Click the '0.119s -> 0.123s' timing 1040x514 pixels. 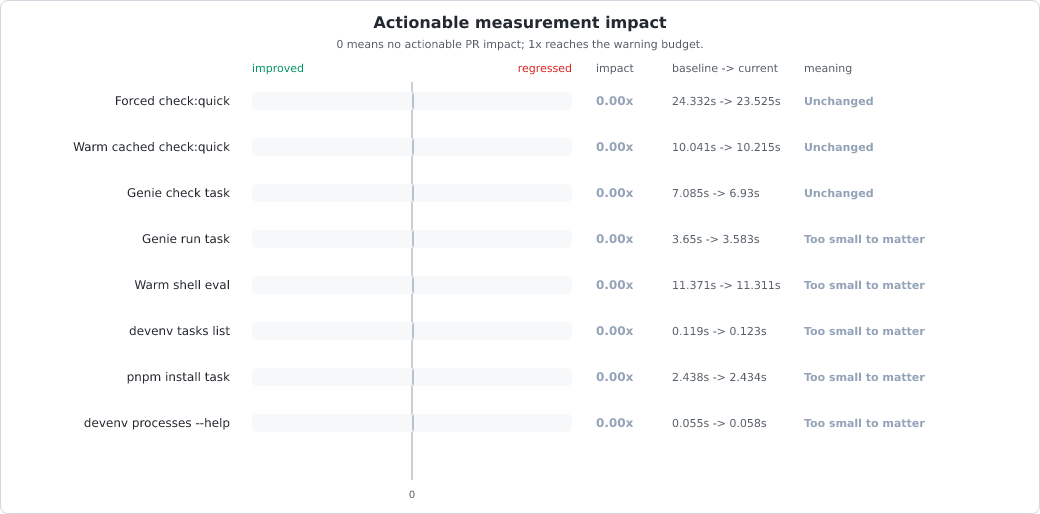point(719,331)
